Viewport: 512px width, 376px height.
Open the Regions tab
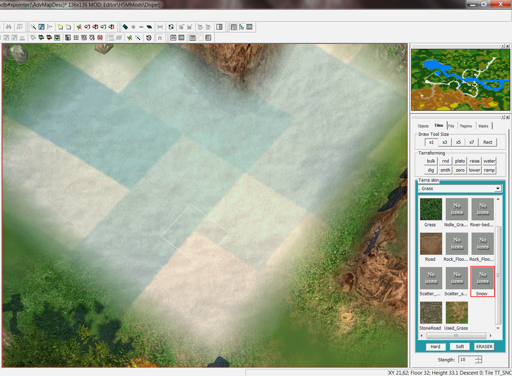click(466, 126)
